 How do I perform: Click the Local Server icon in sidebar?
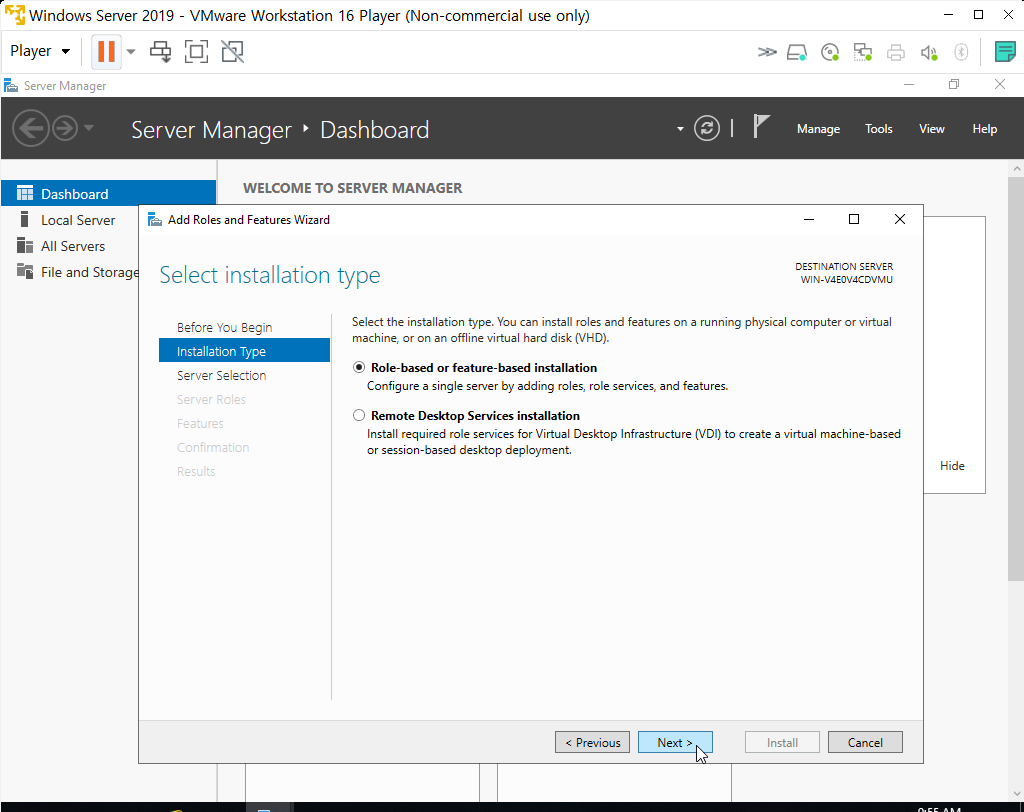[x=25, y=219]
